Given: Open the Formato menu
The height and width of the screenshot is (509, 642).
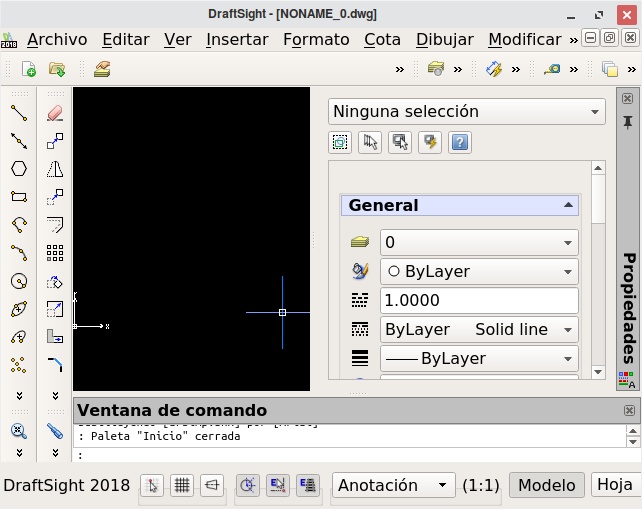Looking at the screenshot, I should click(x=316, y=40).
